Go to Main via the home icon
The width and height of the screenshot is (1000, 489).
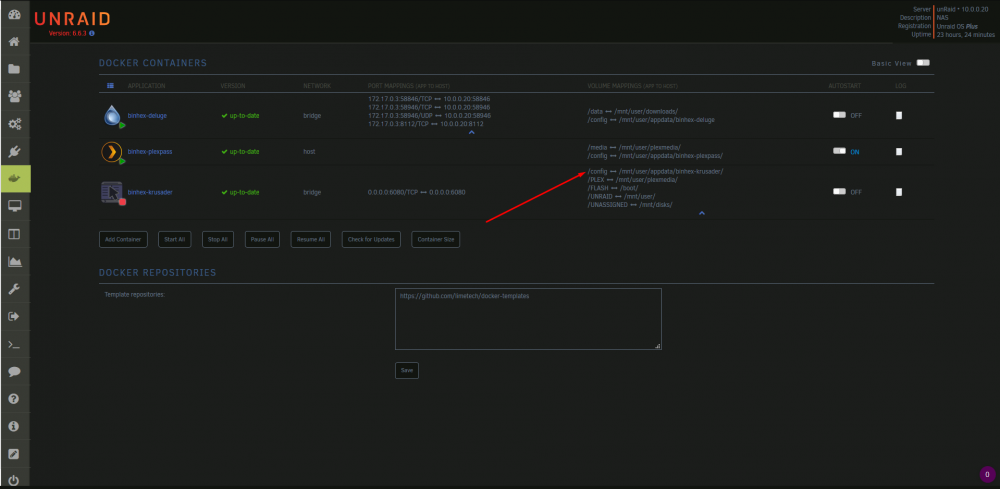14,42
